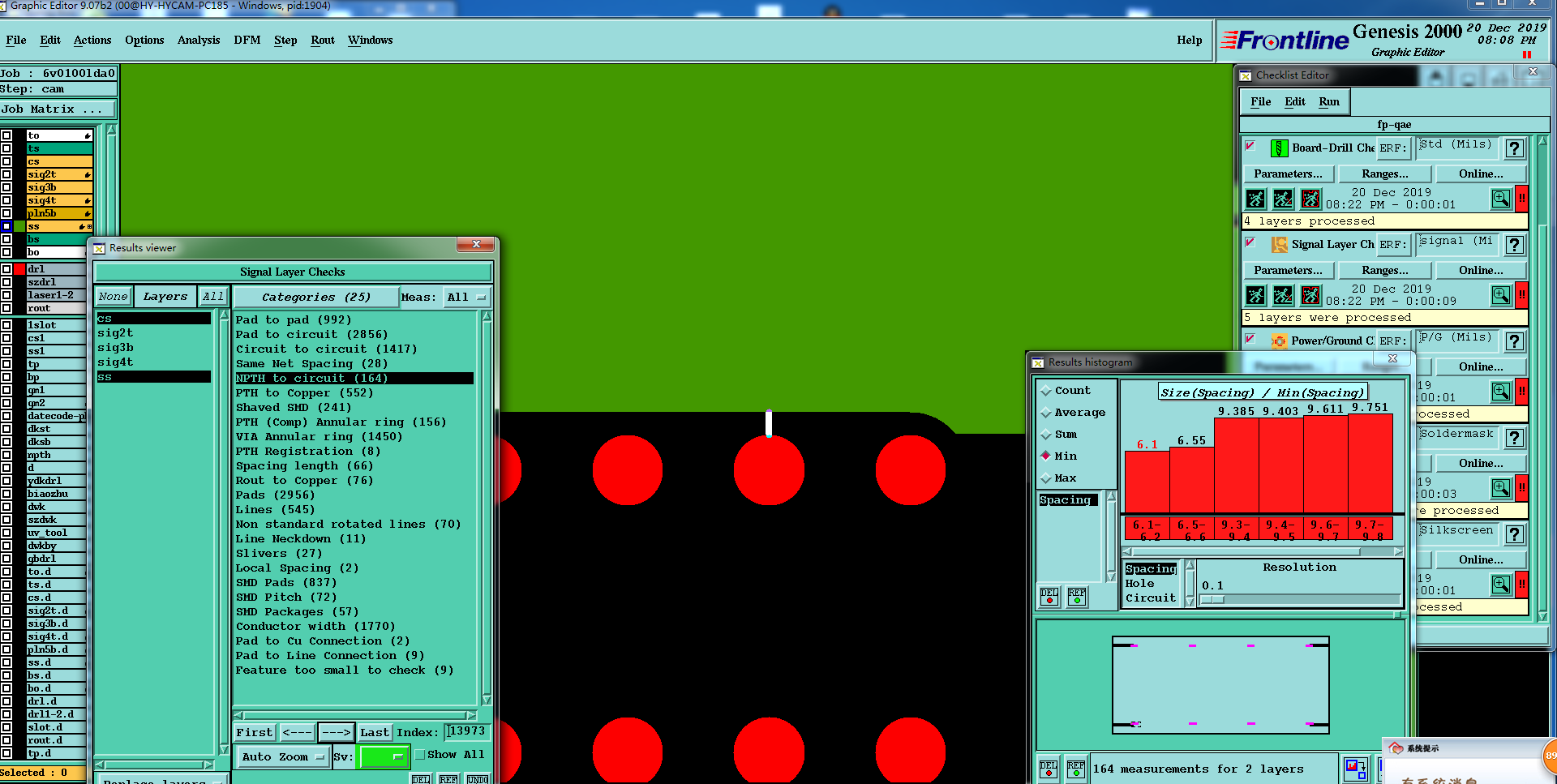Viewport: 1557px width, 784px height.
Task: Click red-bordered run icon under Signal Layer Checks
Action: [x=1310, y=295]
